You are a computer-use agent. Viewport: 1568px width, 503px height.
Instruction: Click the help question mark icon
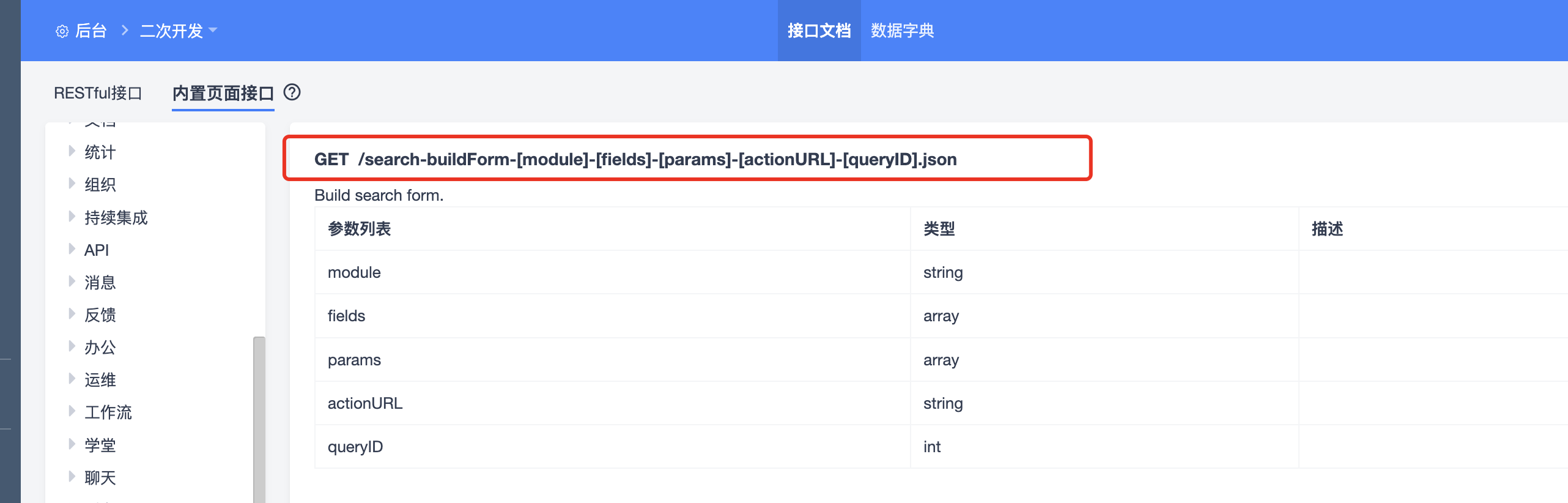[292, 92]
